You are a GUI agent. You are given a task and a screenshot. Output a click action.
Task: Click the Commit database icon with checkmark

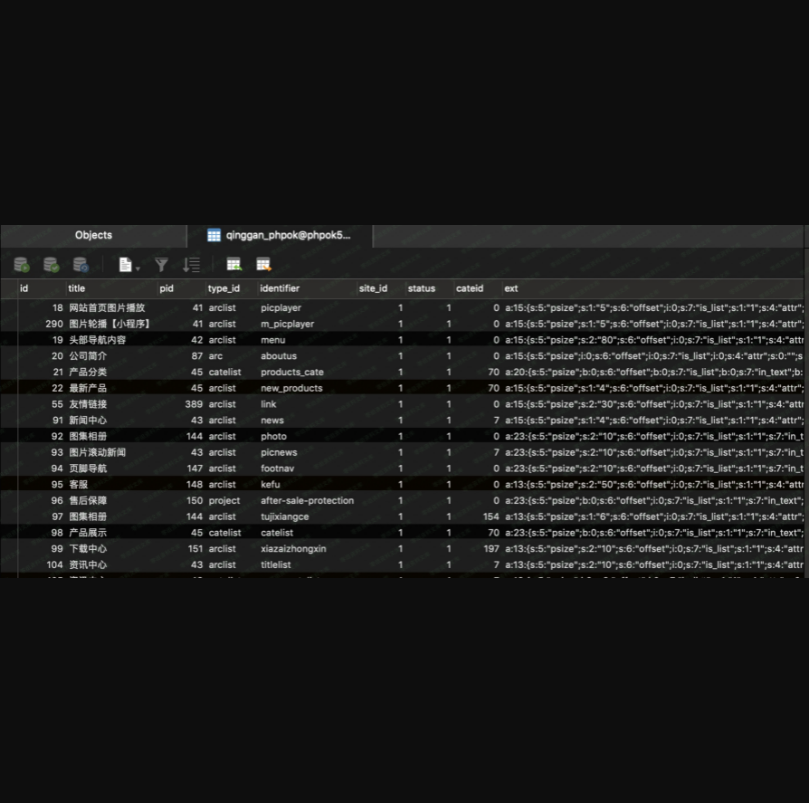coord(51,265)
